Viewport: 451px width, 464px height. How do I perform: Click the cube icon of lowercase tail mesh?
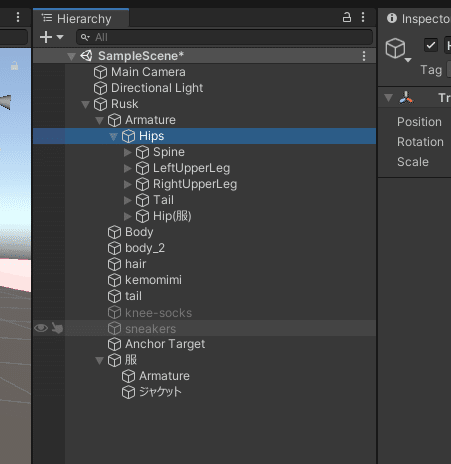pyautogui.click(x=114, y=296)
